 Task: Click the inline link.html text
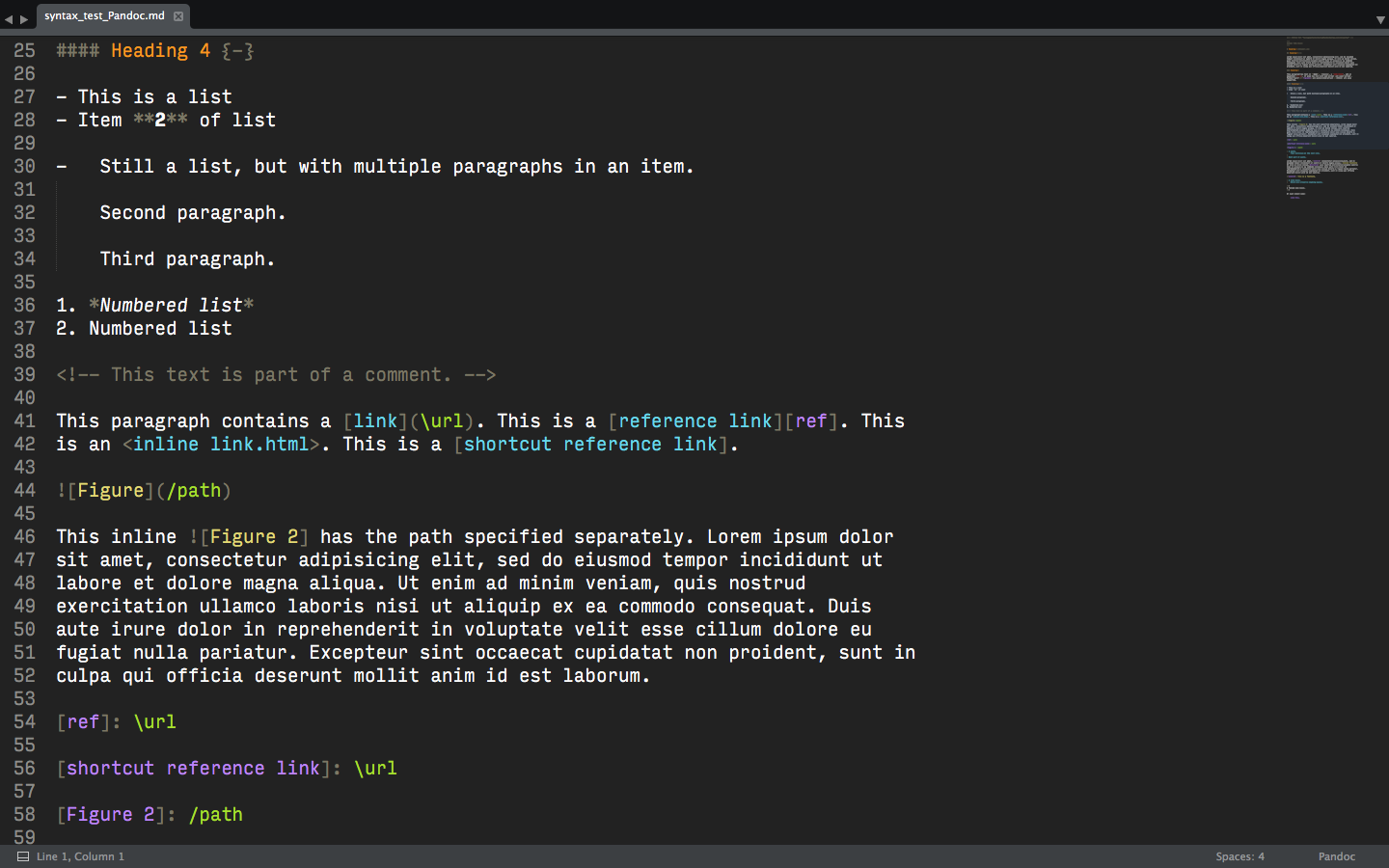pos(220,445)
